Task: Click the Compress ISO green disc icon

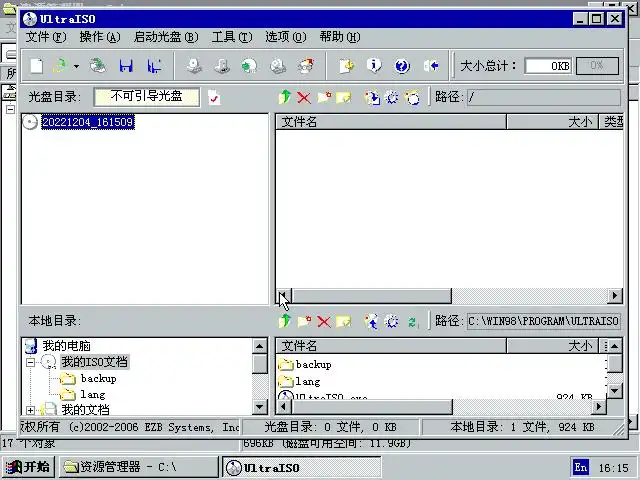Action: [x=249, y=66]
